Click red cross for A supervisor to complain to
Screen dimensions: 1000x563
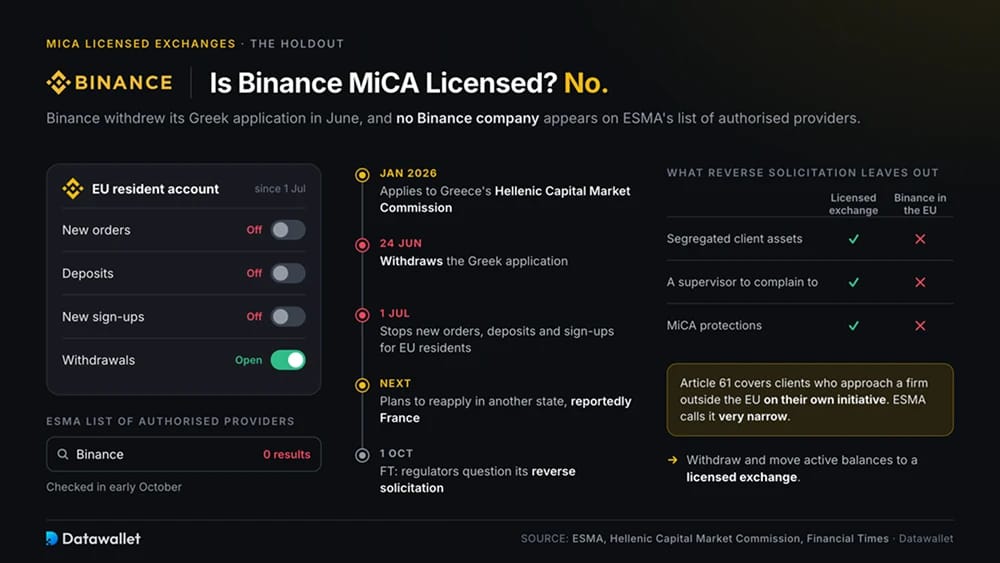pos(920,282)
